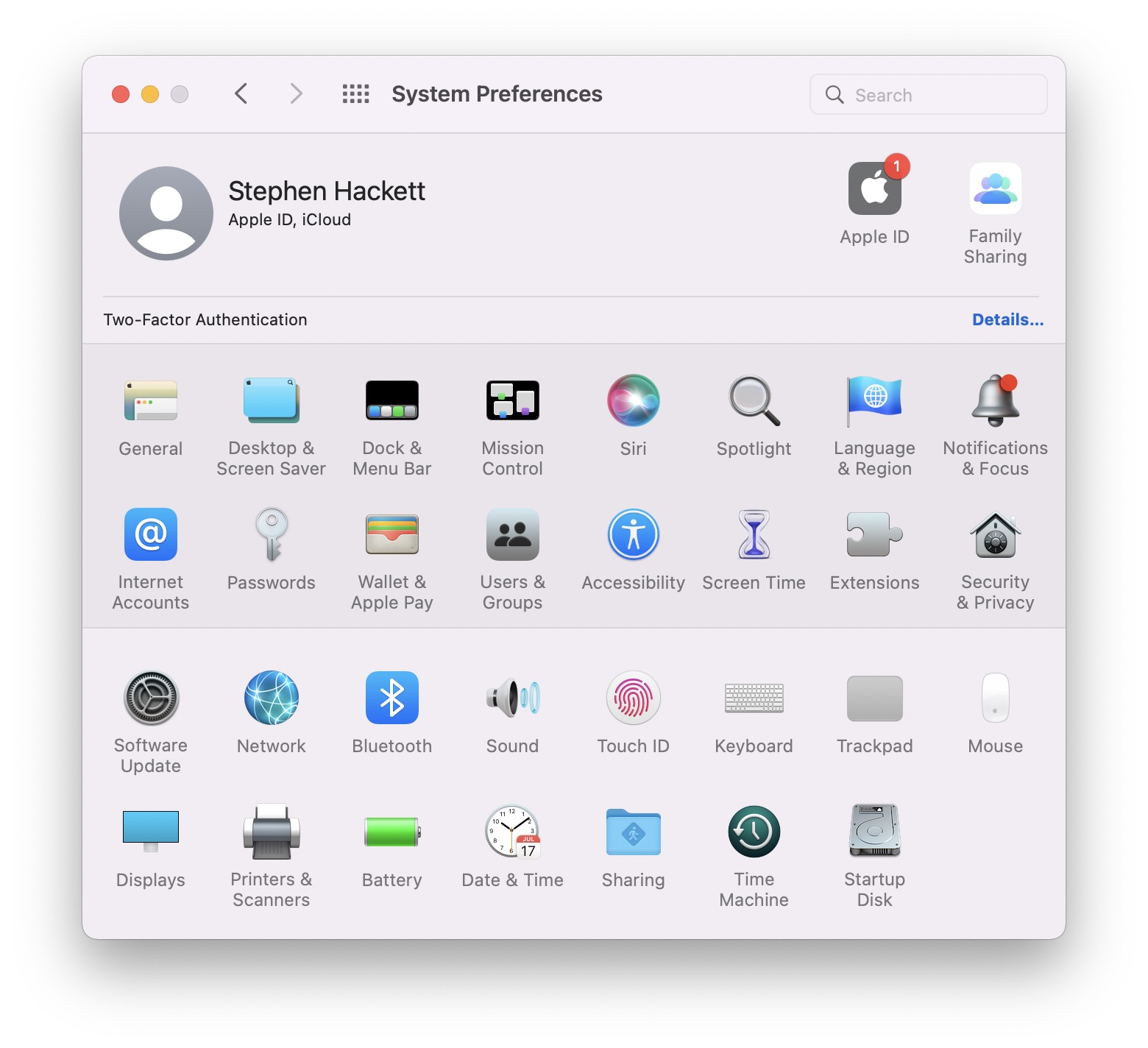Open Apple ID with notification badge

[875, 188]
